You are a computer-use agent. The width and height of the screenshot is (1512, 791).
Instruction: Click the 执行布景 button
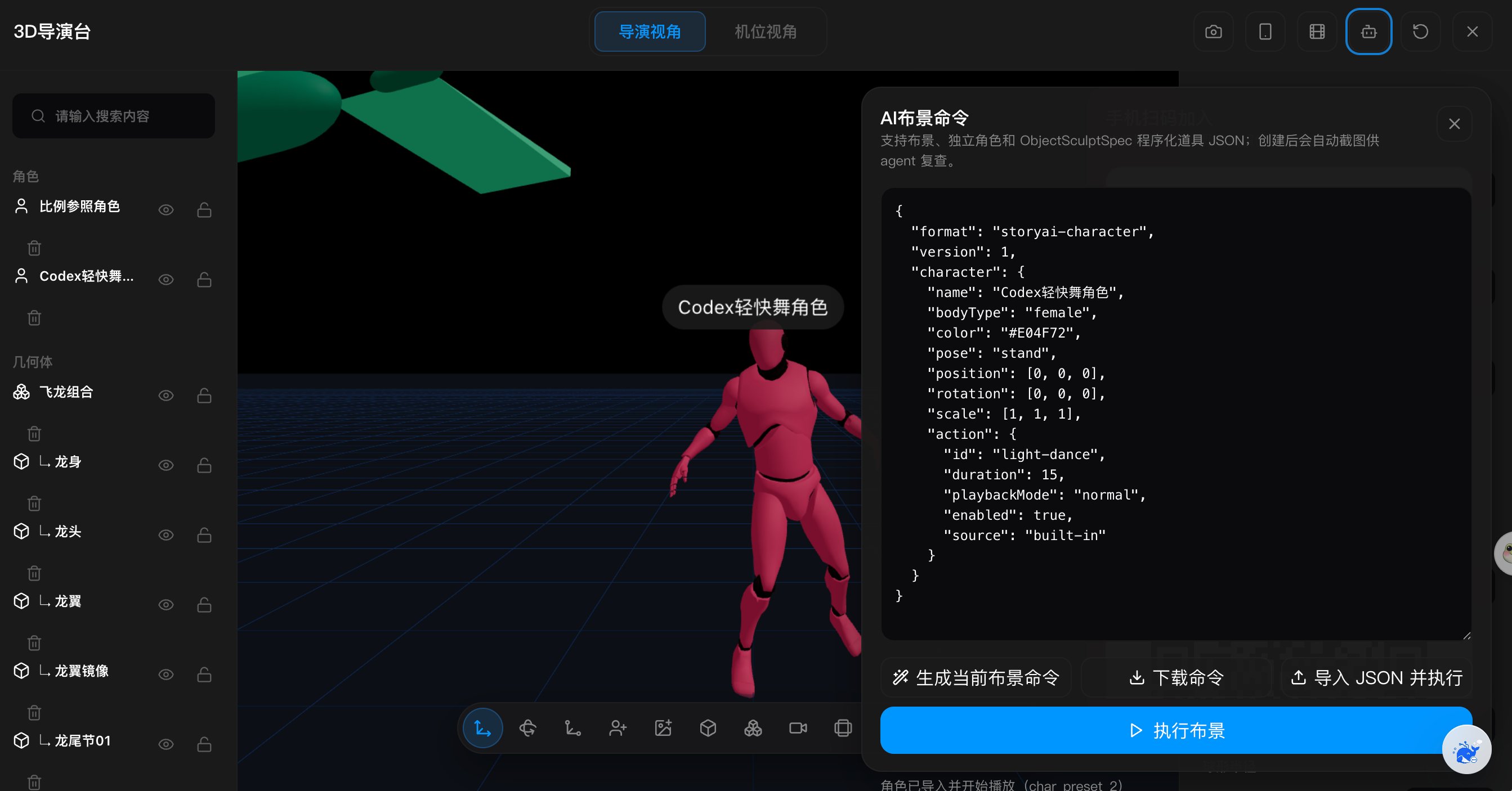pyautogui.click(x=1177, y=731)
